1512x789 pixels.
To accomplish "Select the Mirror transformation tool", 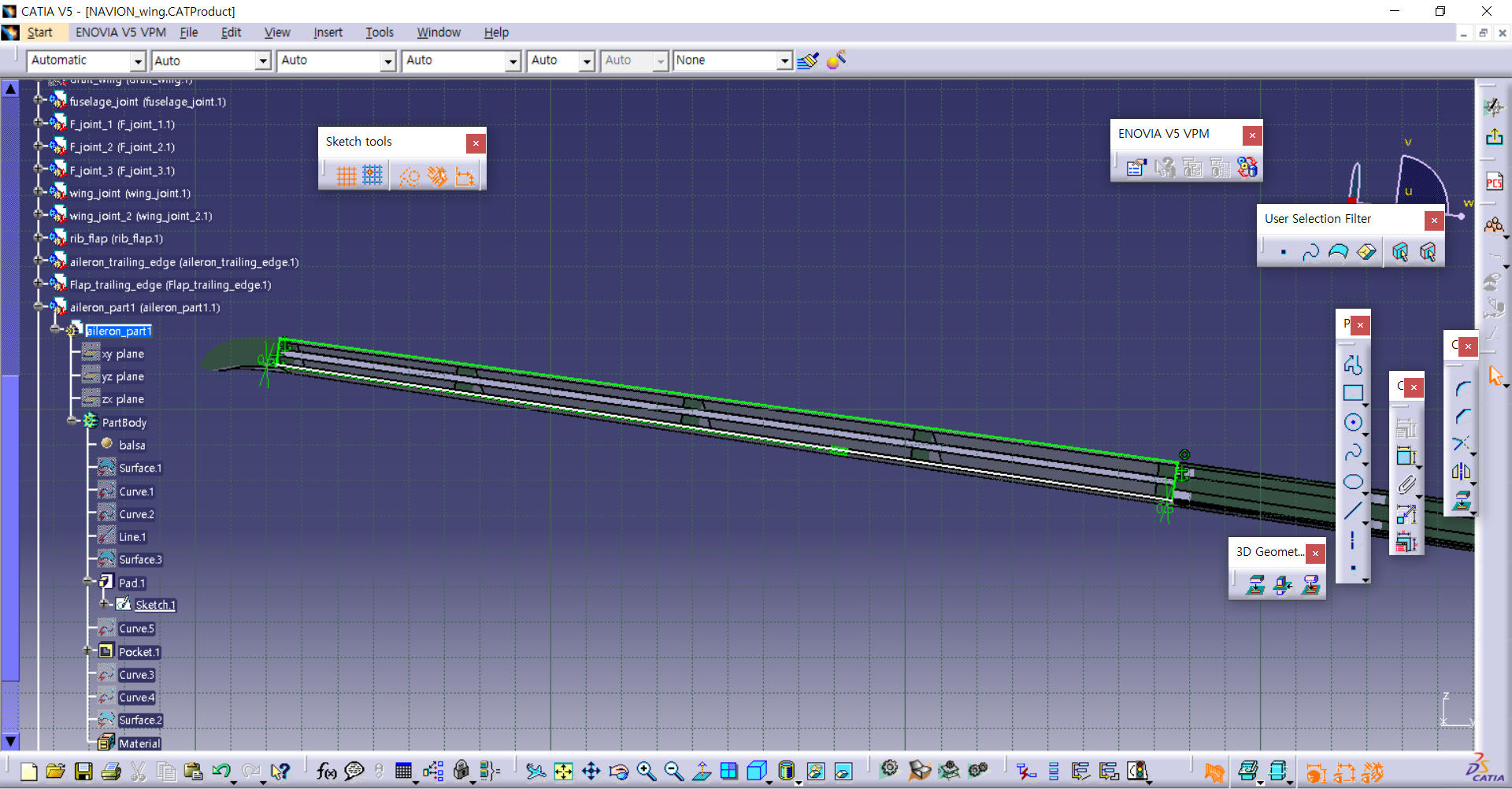I will pos(1461,472).
